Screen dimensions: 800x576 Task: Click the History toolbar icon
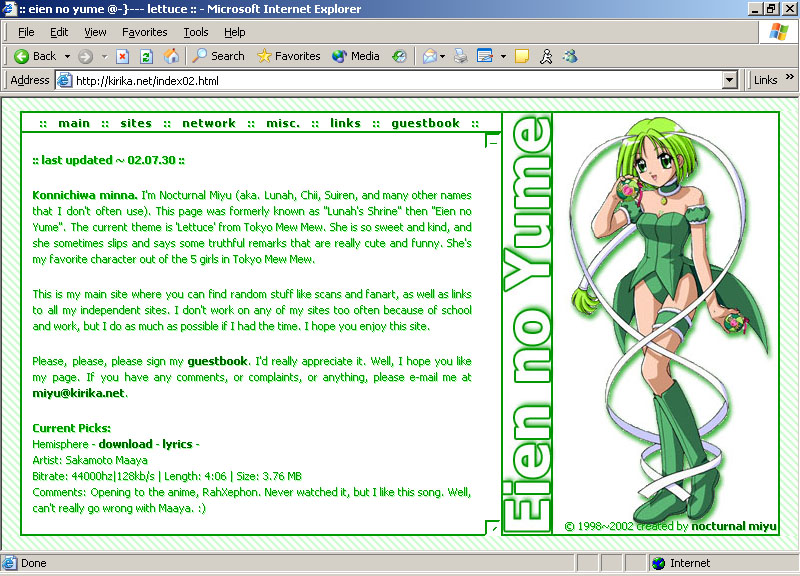pos(400,56)
